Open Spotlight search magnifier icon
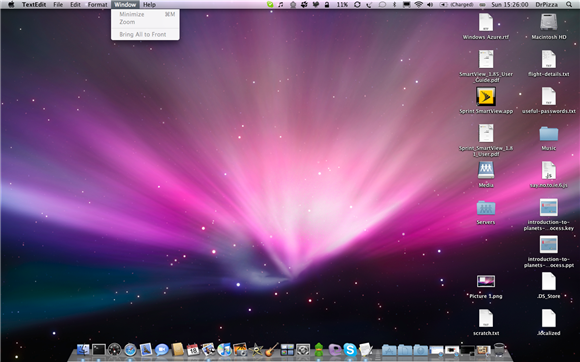 pos(569,4)
